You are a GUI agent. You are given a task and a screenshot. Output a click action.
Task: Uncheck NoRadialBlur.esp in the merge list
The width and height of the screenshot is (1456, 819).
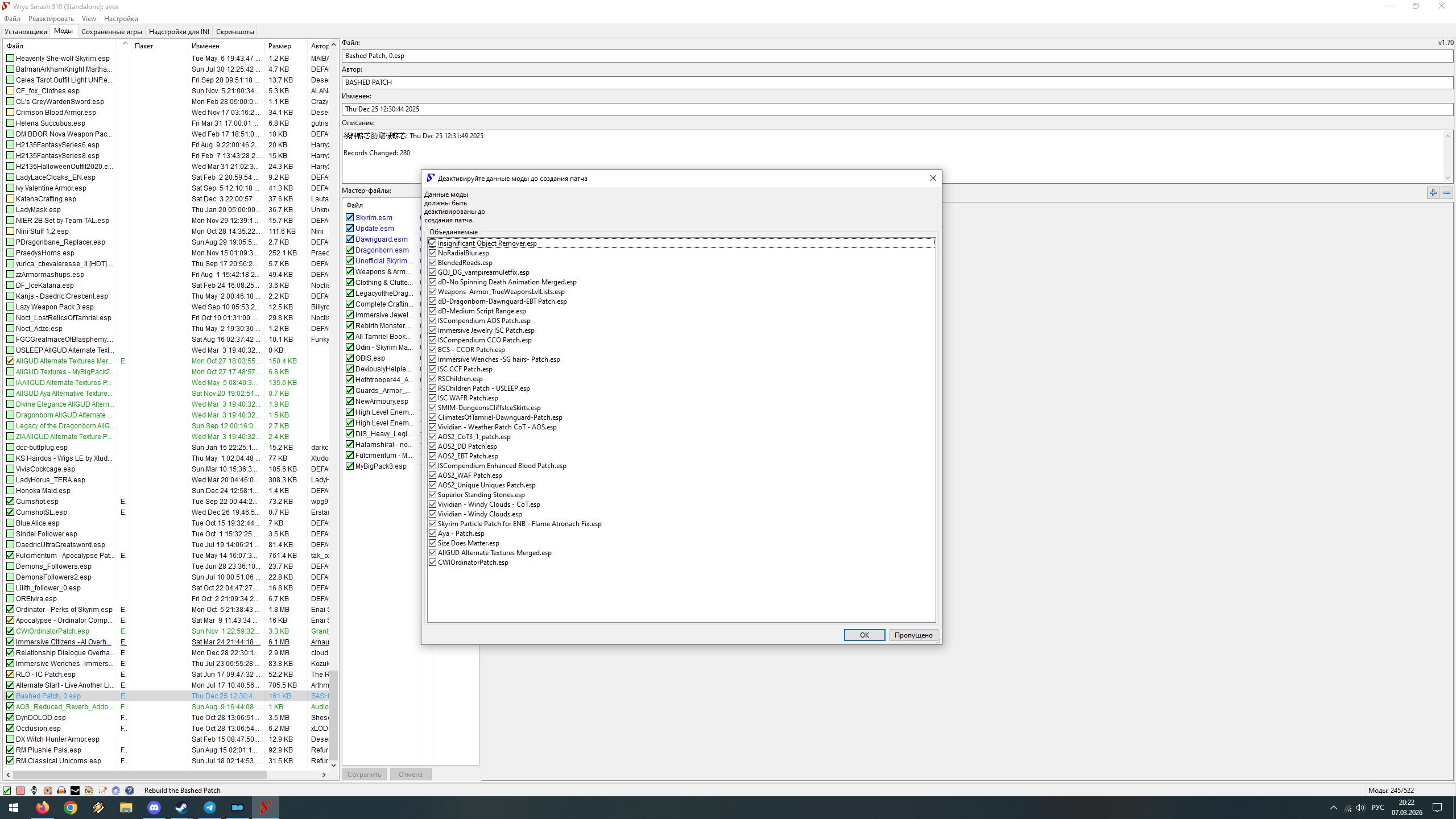(x=433, y=253)
